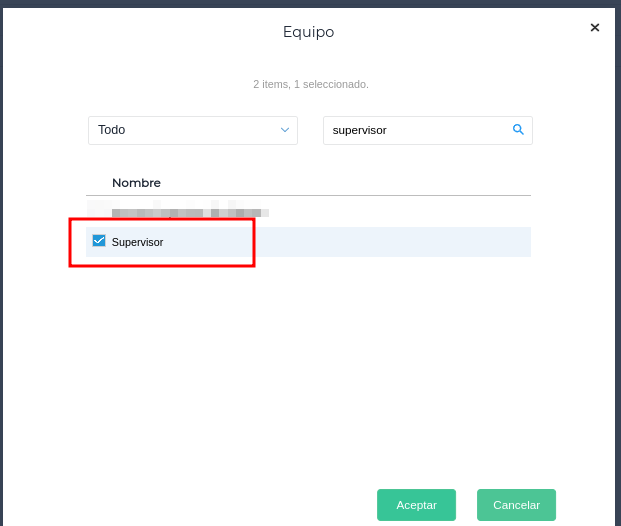Click the magnifying glass search icon
621x526 pixels.
pyautogui.click(x=518, y=130)
